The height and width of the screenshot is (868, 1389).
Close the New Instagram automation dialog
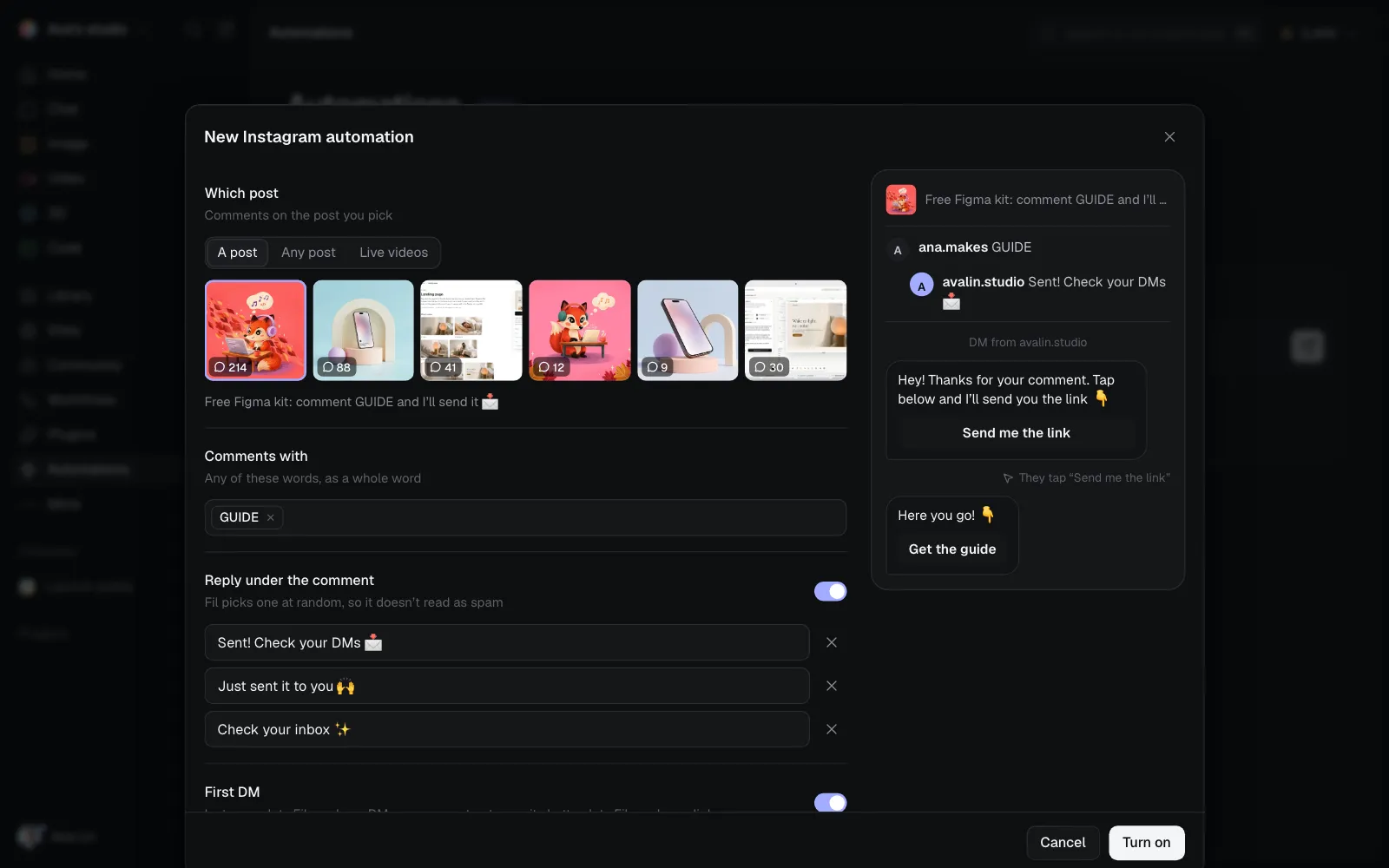point(1169,137)
